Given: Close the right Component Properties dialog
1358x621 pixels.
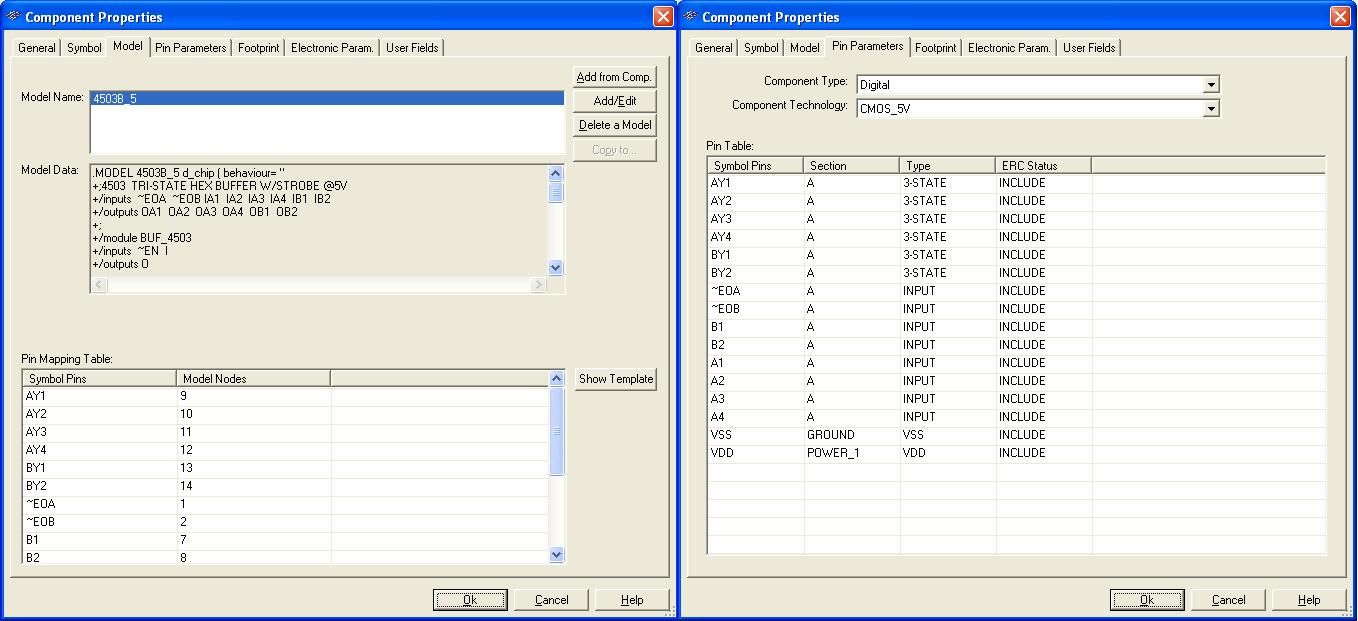Looking at the screenshot, I should pos(1340,17).
